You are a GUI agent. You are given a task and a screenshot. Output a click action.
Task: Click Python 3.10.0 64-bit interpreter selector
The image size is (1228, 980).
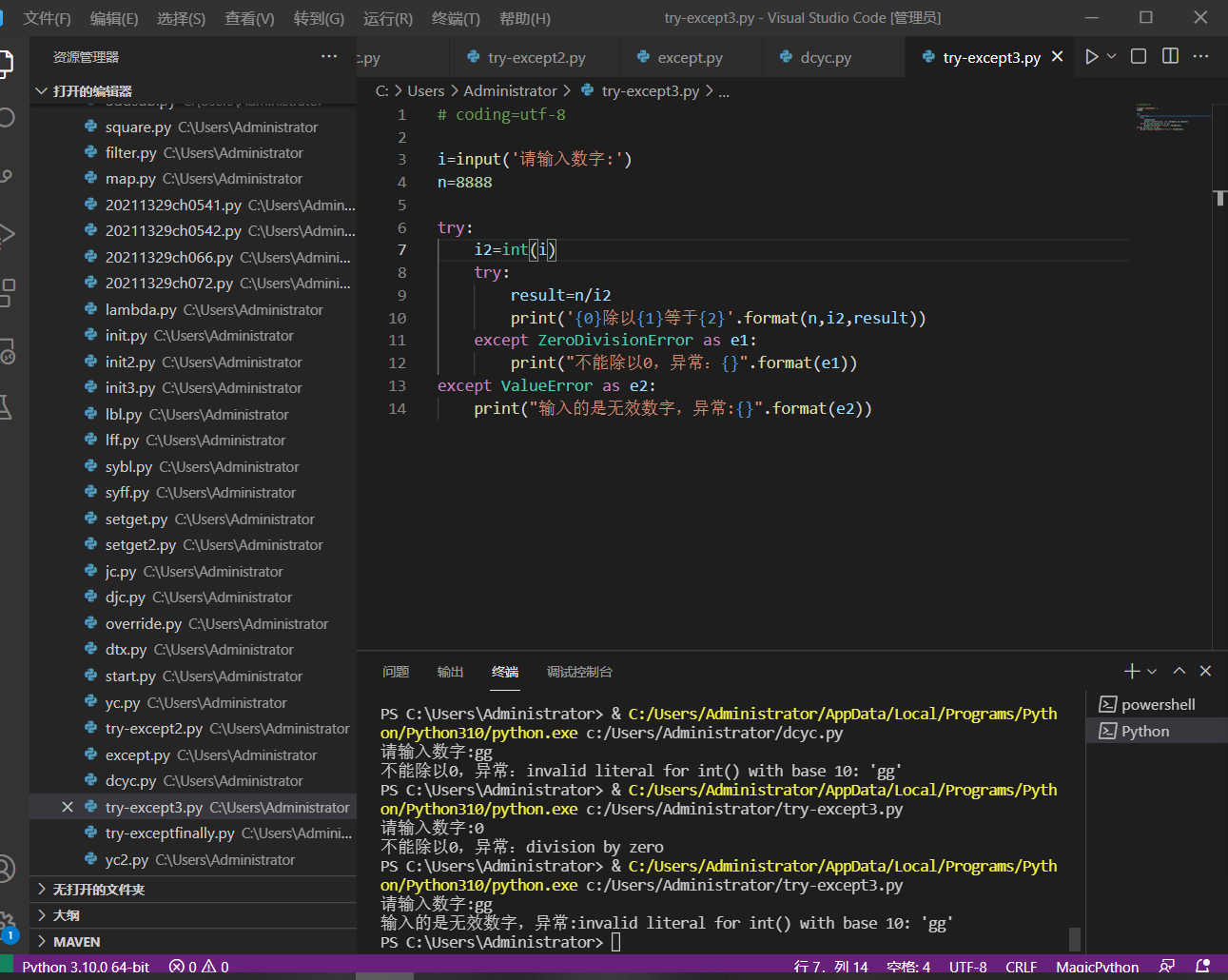[86, 967]
